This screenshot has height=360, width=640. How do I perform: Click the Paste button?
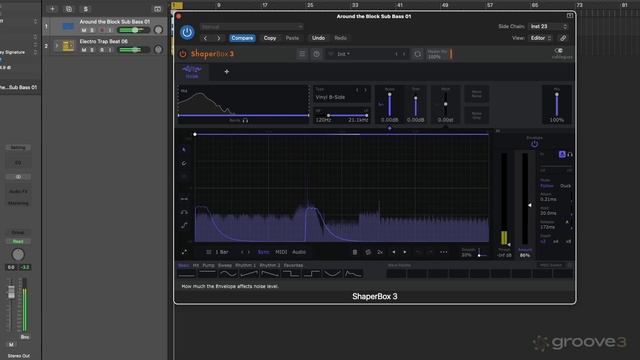click(x=292, y=38)
